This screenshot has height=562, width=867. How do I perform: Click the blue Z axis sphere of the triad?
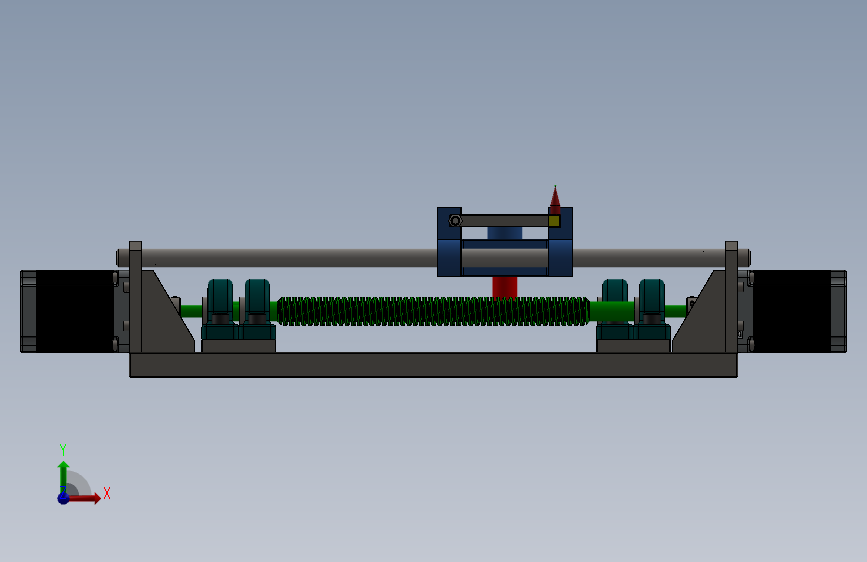tap(64, 498)
